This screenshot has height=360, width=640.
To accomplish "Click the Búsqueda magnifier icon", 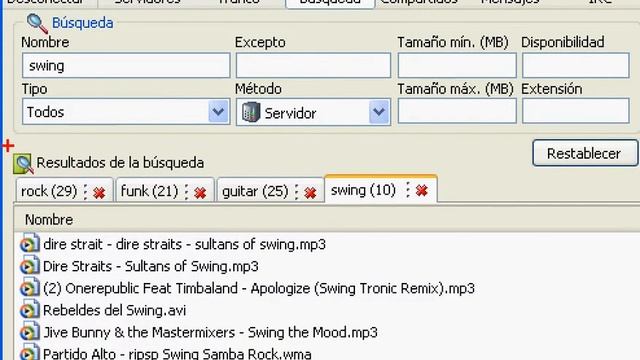I will tap(37, 23).
